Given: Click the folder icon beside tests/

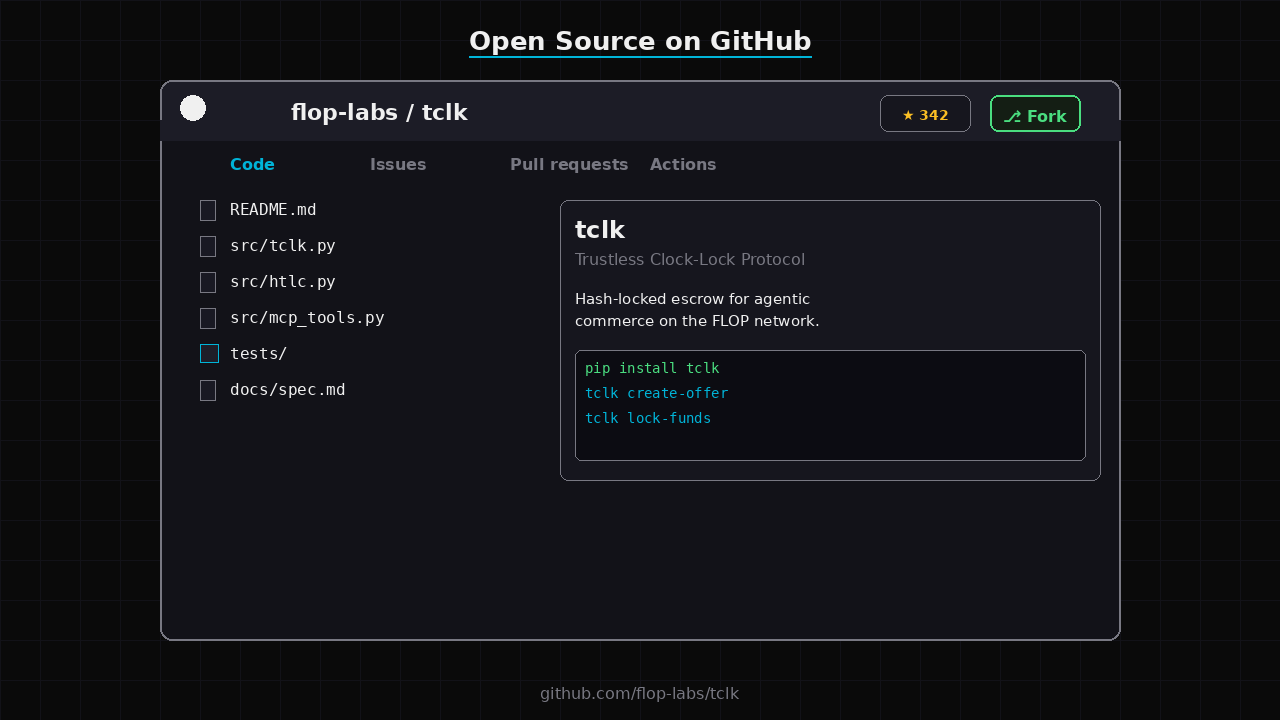Looking at the screenshot, I should tap(209, 353).
